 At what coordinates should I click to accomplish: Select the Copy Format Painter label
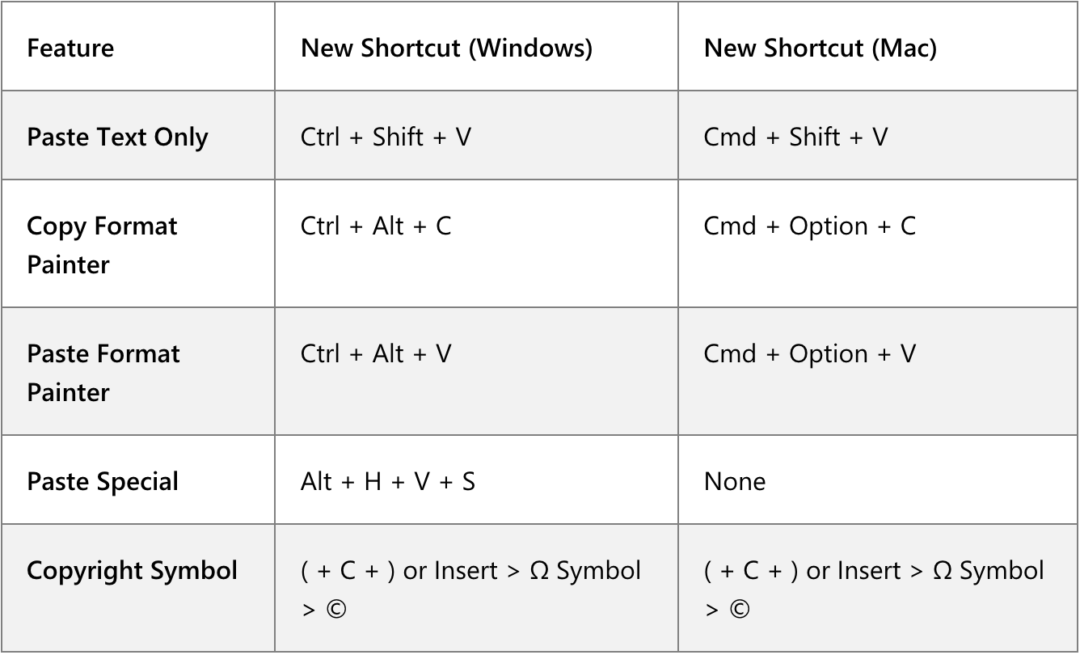(x=101, y=245)
